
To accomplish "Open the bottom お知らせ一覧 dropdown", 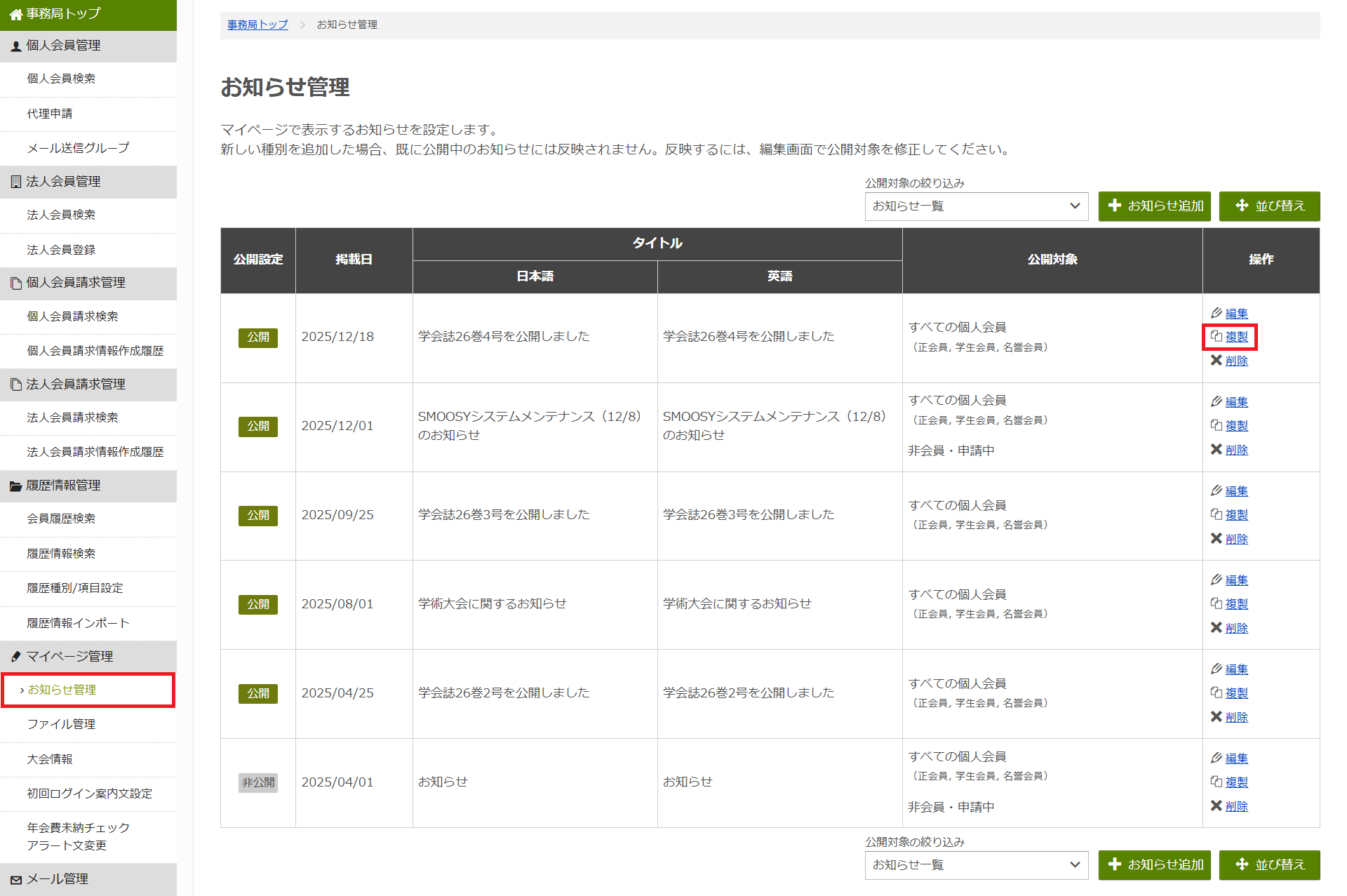I will 976,865.
